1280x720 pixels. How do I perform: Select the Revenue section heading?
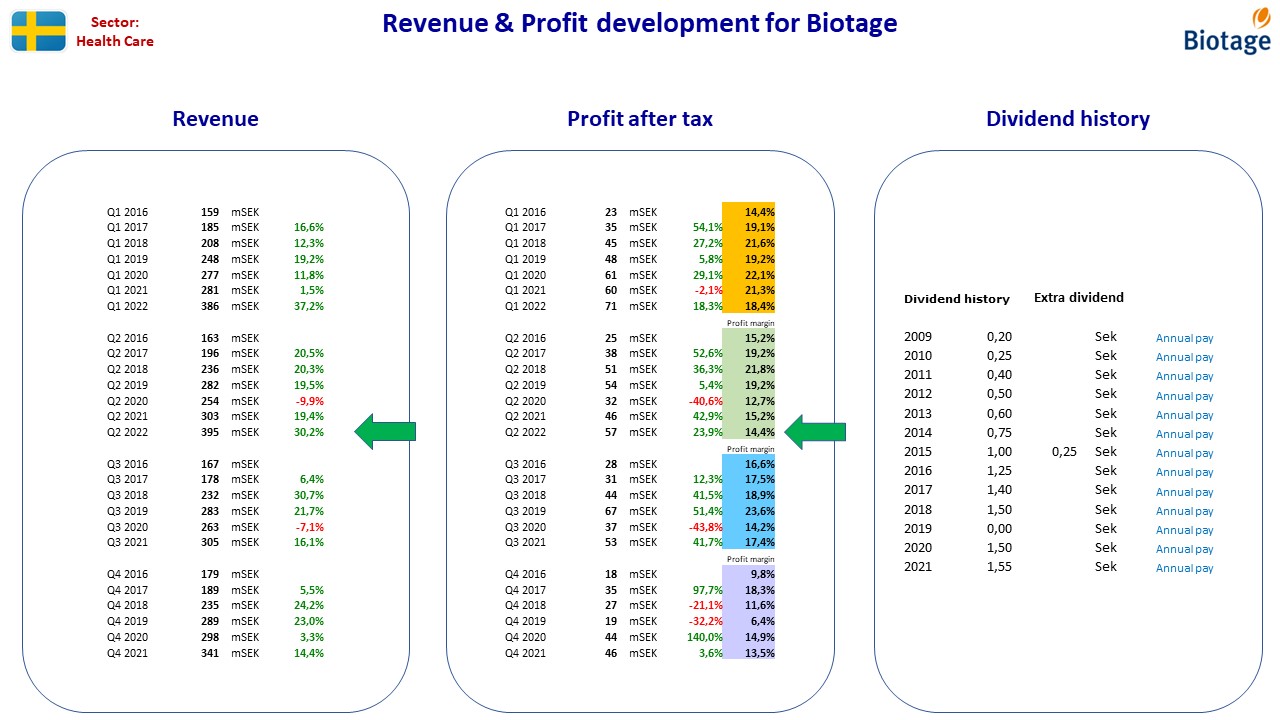tap(215, 119)
